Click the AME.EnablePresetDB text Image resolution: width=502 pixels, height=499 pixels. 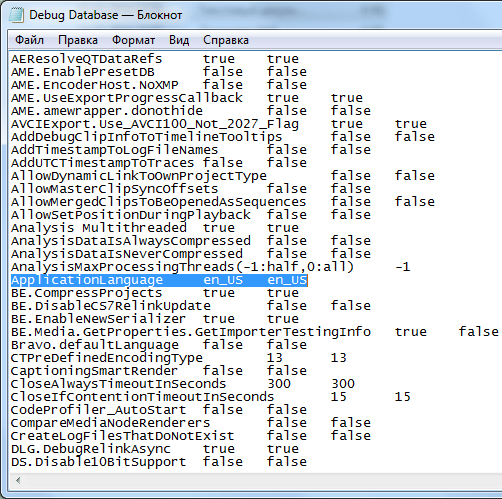point(83,72)
